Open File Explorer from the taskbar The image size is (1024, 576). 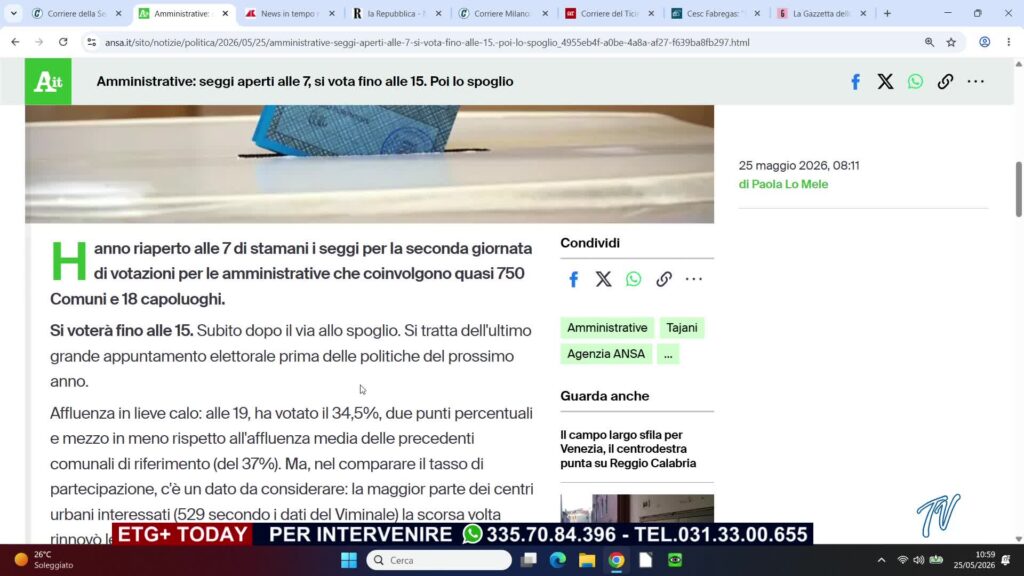pyautogui.click(x=587, y=560)
